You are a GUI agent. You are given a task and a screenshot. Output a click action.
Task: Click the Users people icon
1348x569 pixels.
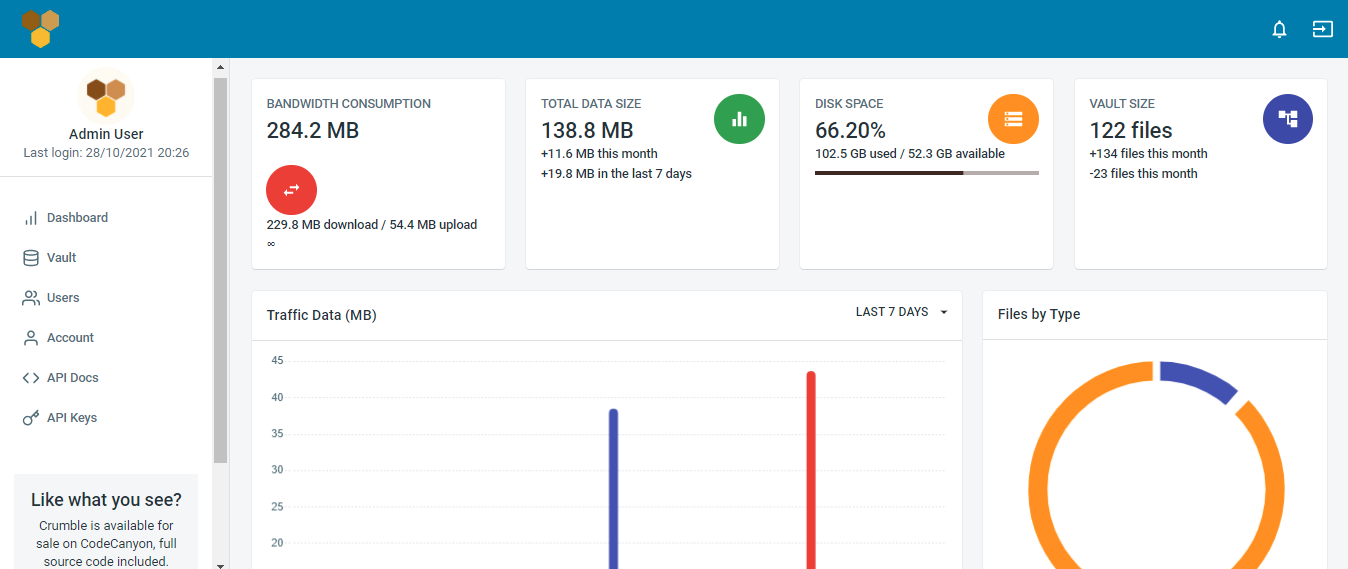(x=31, y=298)
